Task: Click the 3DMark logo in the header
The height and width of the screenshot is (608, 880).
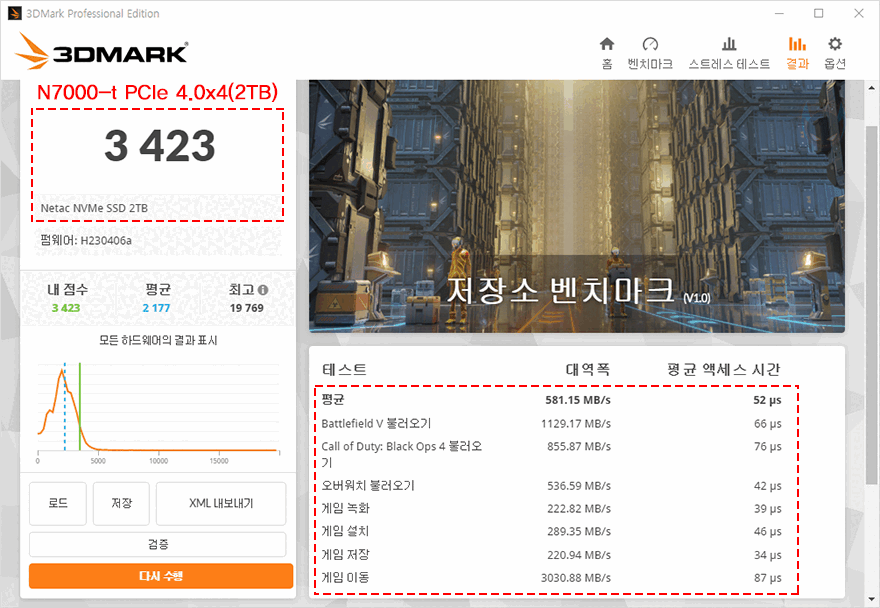Action: click(x=102, y=52)
